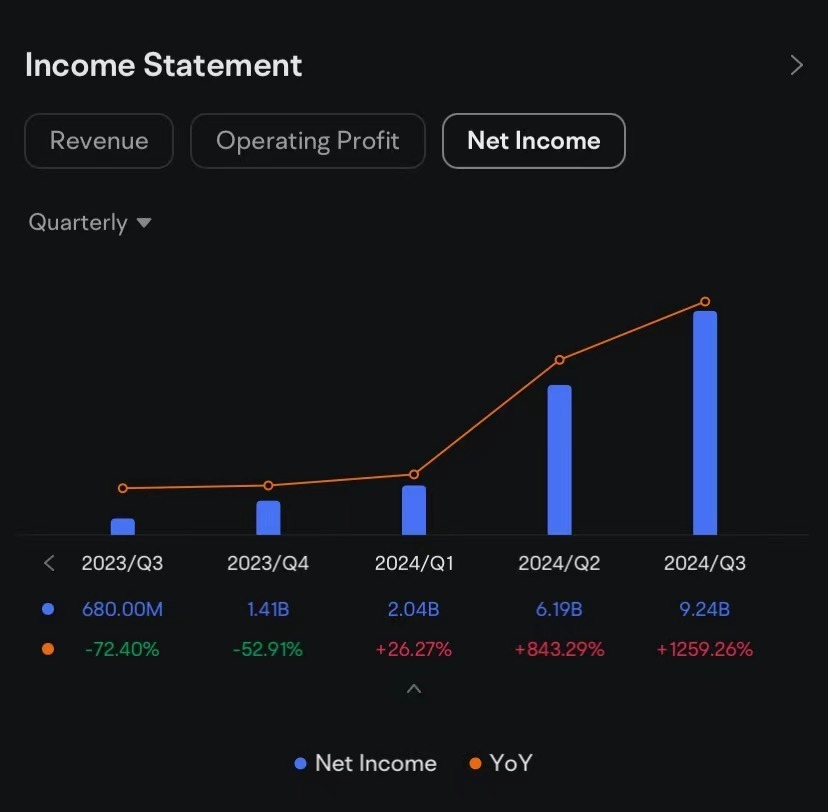The image size is (828, 812).
Task: Click the +1259.26% YoY value
Action: [705, 649]
